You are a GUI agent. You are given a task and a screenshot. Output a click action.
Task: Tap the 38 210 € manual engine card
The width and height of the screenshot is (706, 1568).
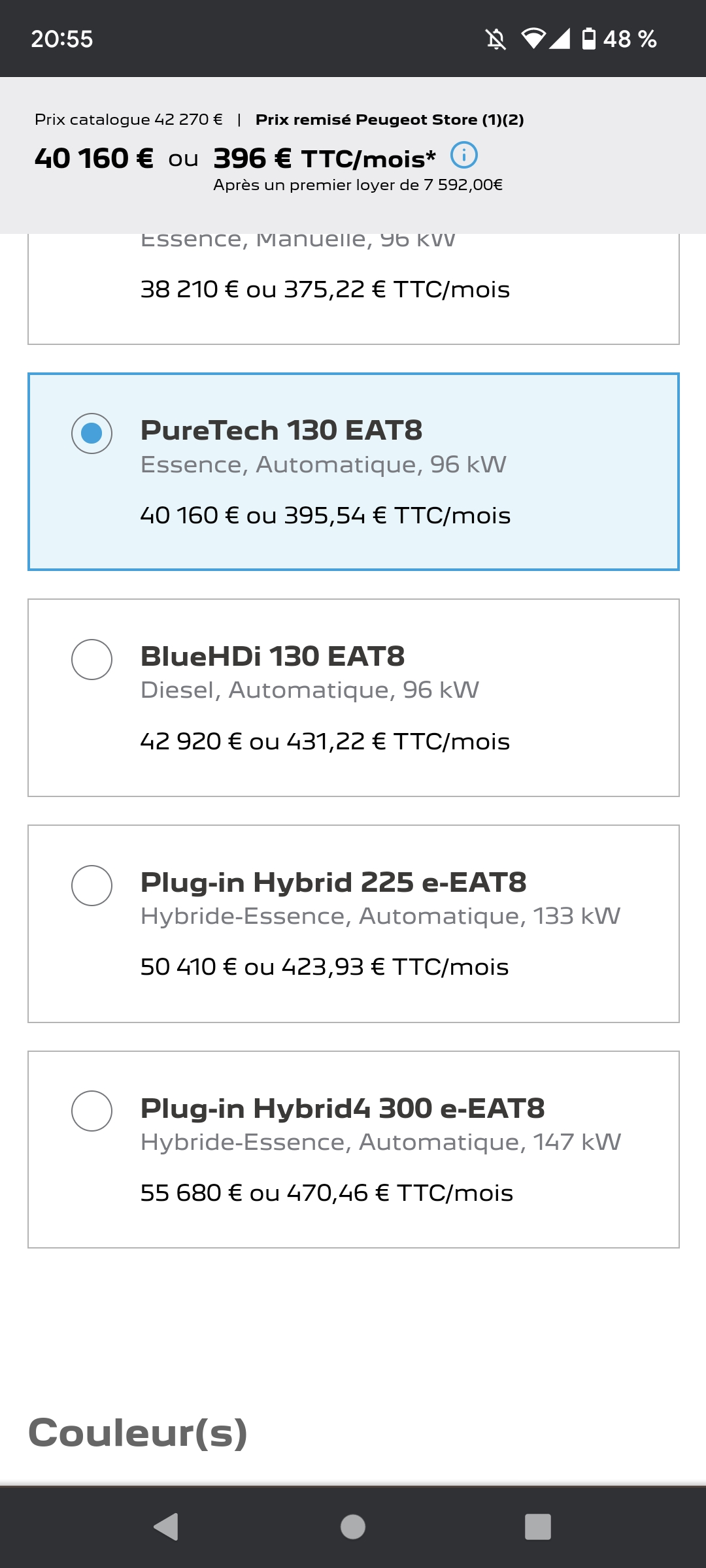tap(353, 289)
